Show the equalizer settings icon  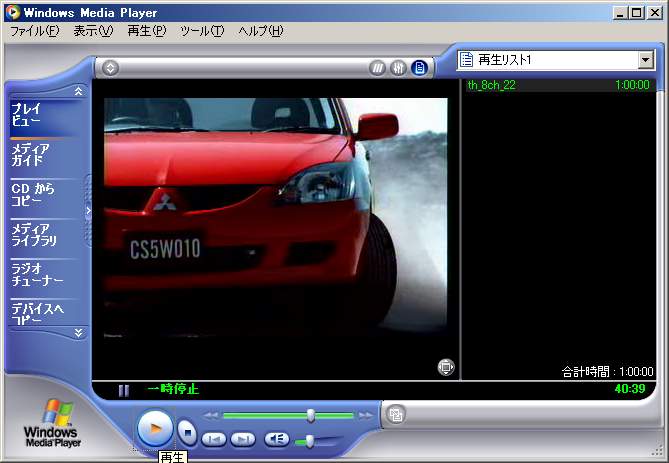click(x=398, y=68)
